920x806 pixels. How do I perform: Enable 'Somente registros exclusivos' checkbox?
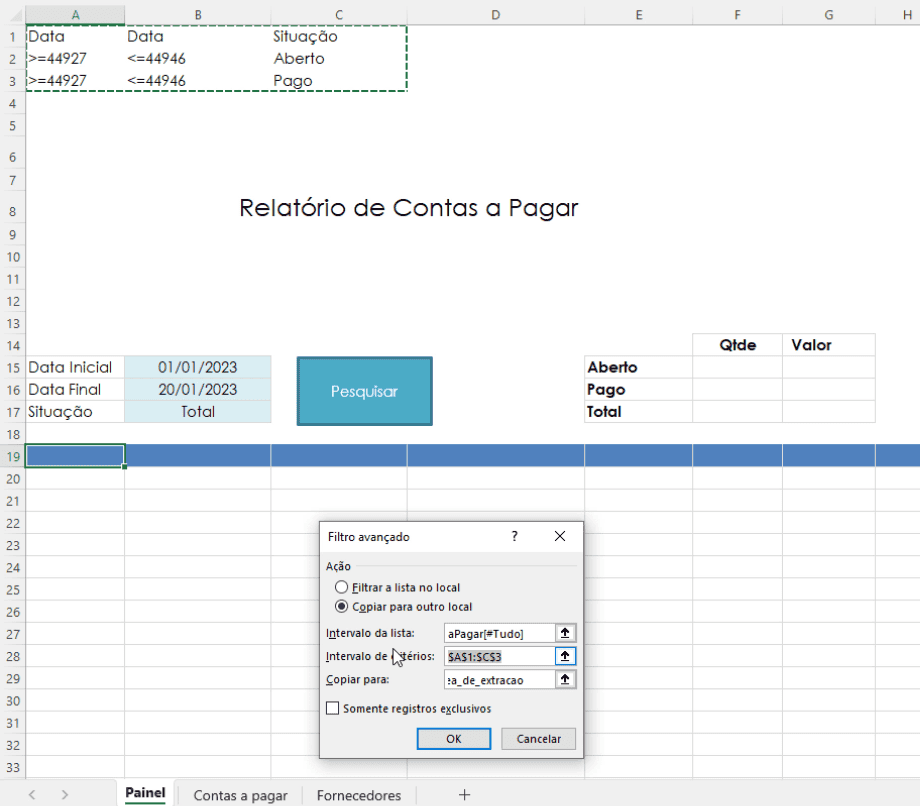(333, 709)
